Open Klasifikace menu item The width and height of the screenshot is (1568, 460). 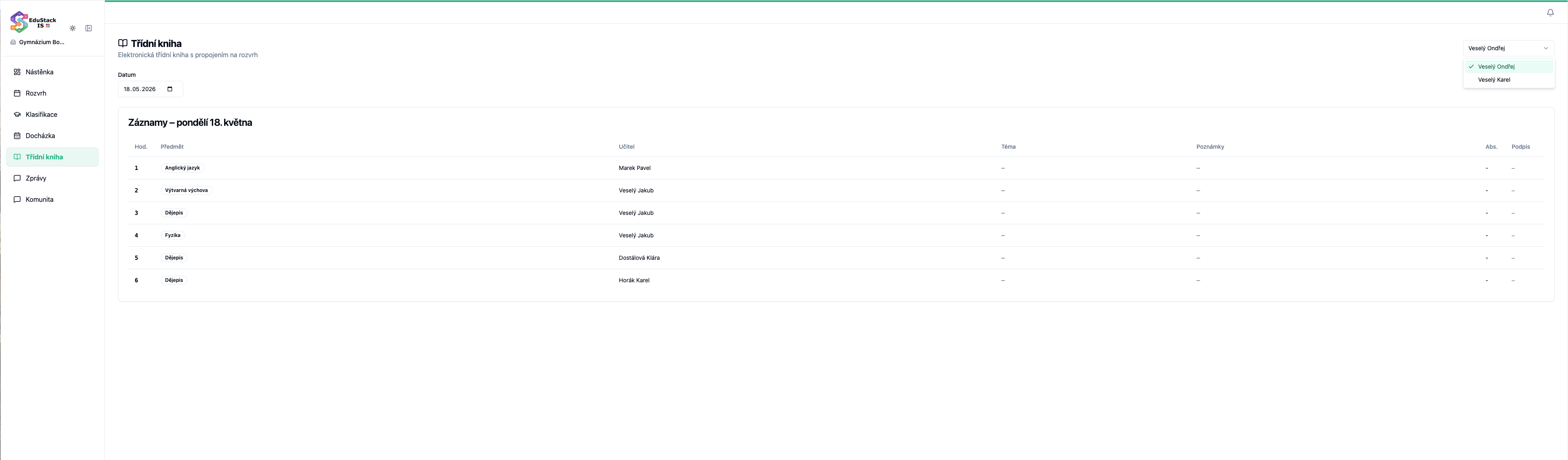pos(52,114)
